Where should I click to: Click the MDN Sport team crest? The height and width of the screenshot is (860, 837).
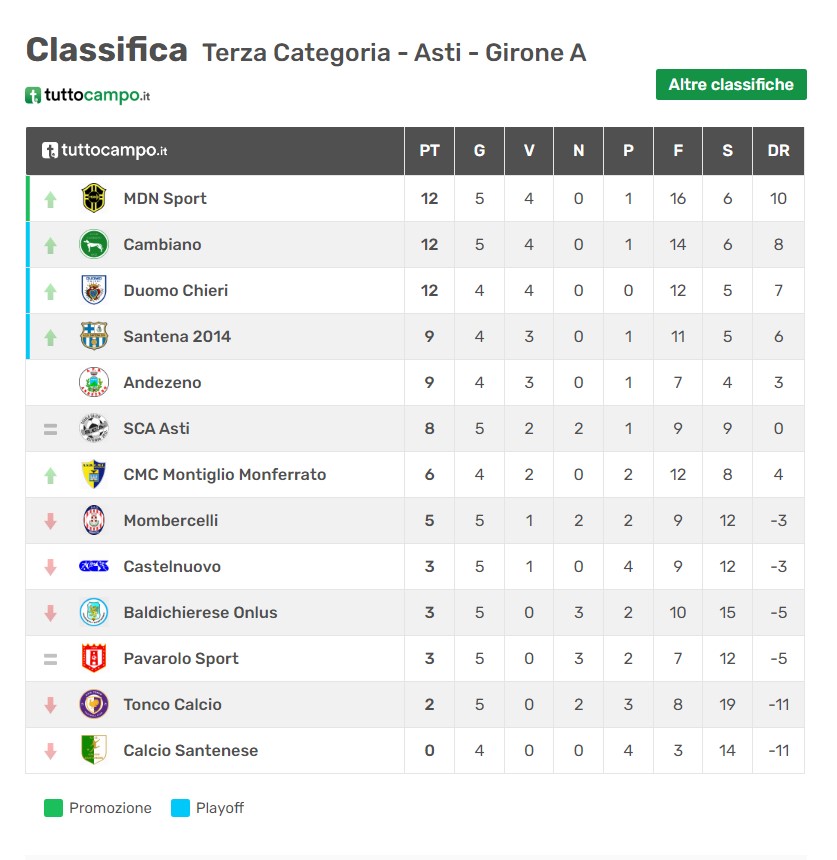pyautogui.click(x=94, y=198)
